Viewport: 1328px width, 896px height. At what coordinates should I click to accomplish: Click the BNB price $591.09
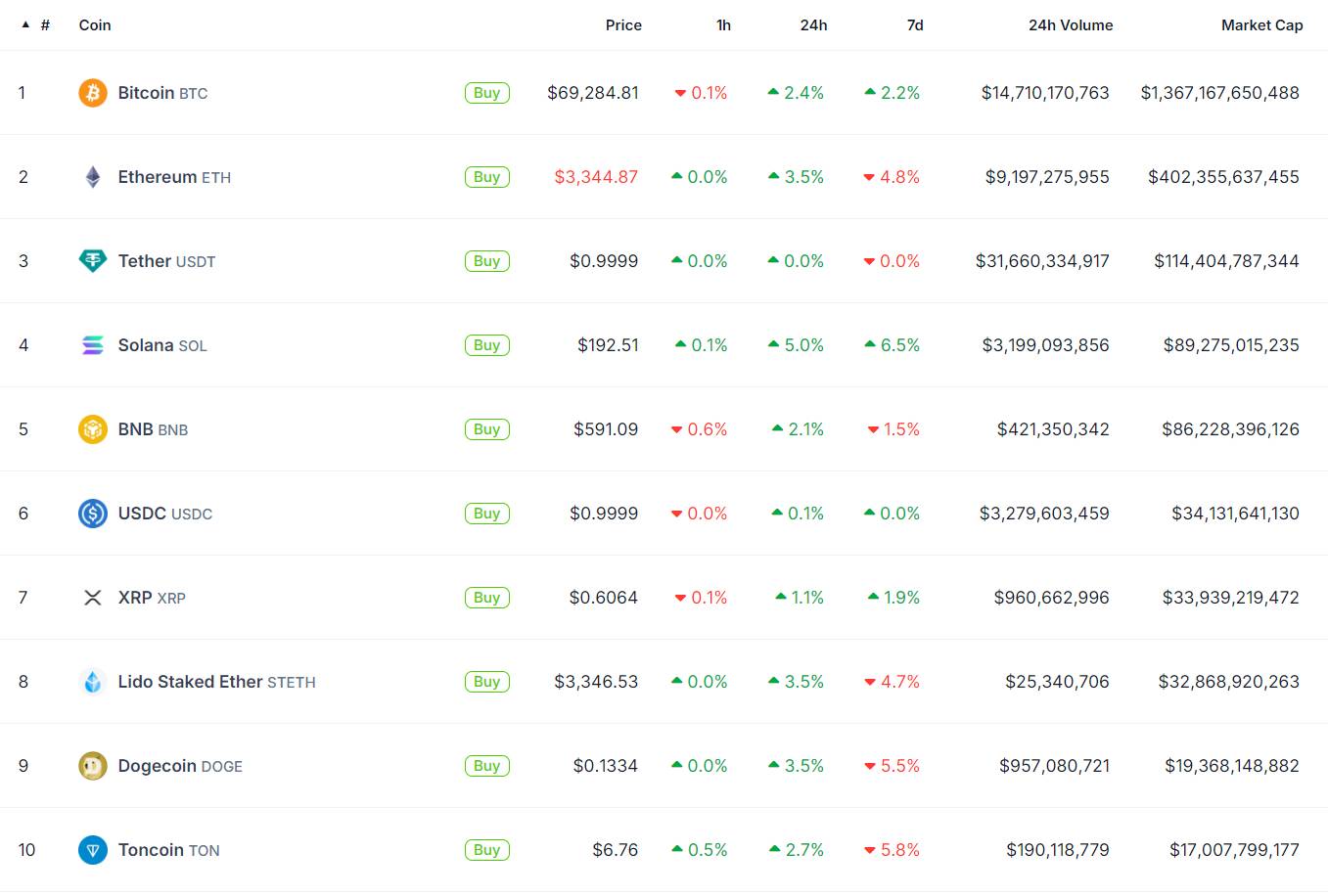[x=606, y=429]
